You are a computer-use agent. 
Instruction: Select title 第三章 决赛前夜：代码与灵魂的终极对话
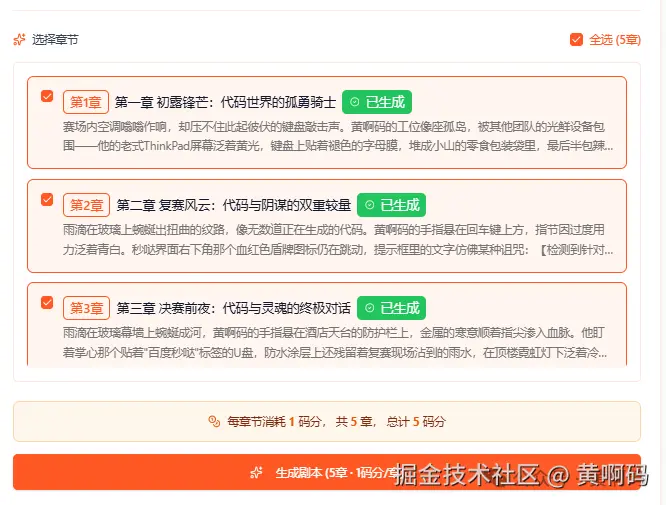pos(234,308)
